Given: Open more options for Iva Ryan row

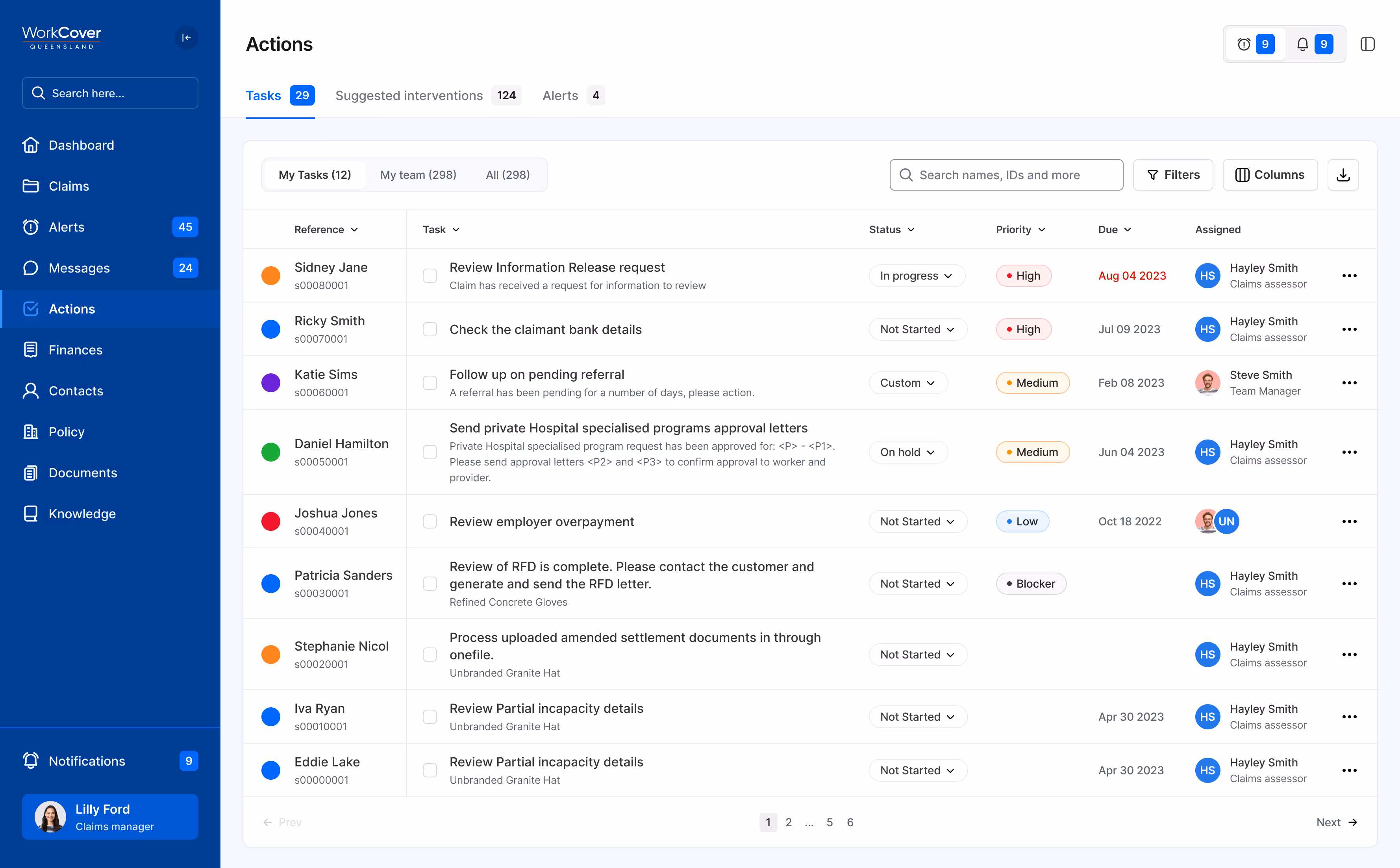Looking at the screenshot, I should [1350, 716].
